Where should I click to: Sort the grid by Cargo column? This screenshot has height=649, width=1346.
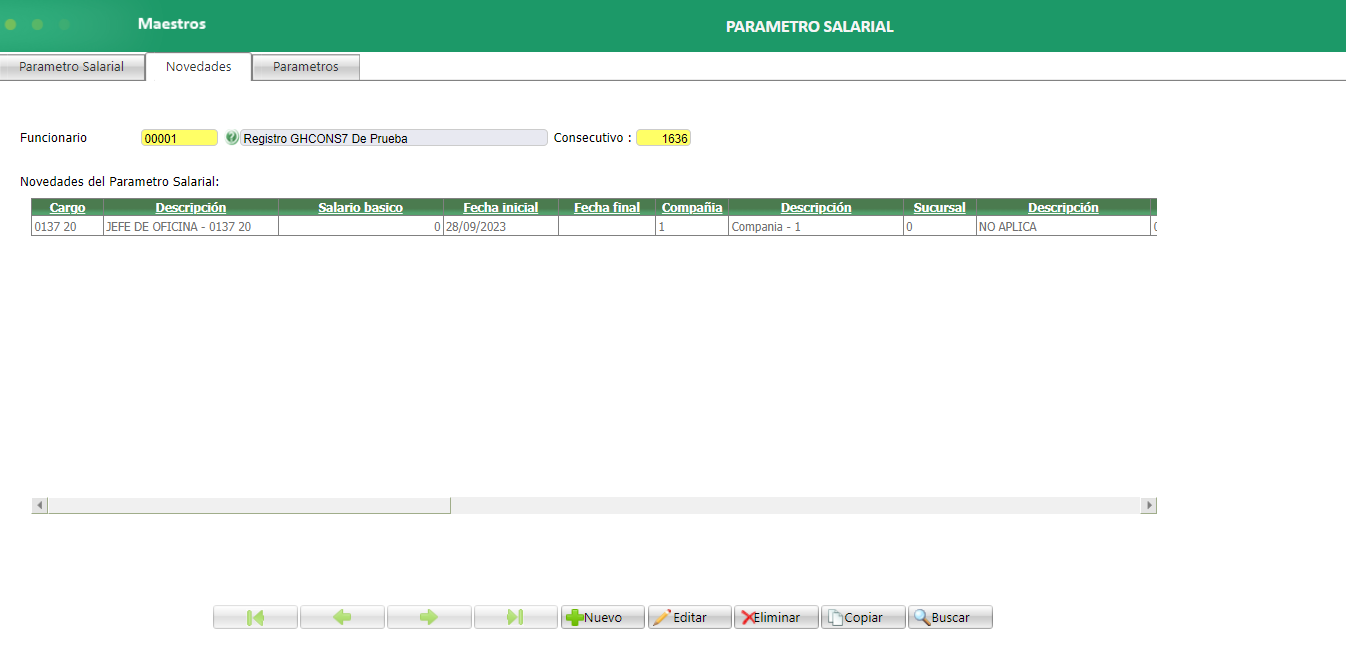(x=66, y=207)
